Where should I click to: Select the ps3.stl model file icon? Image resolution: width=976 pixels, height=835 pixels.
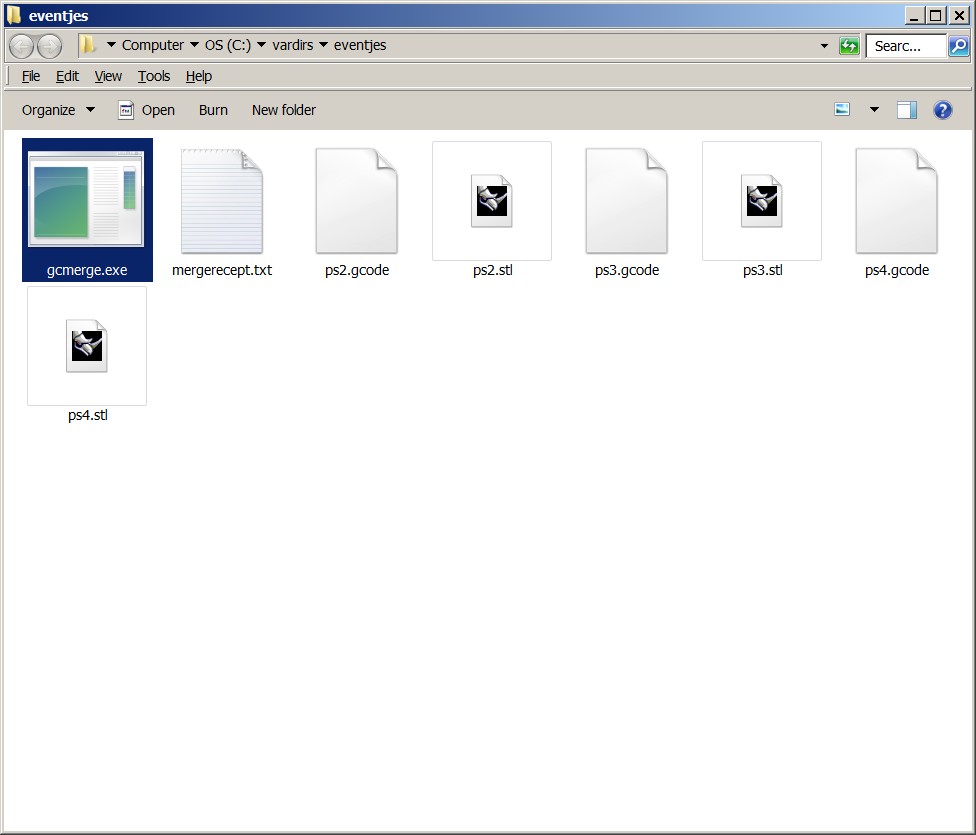point(762,200)
